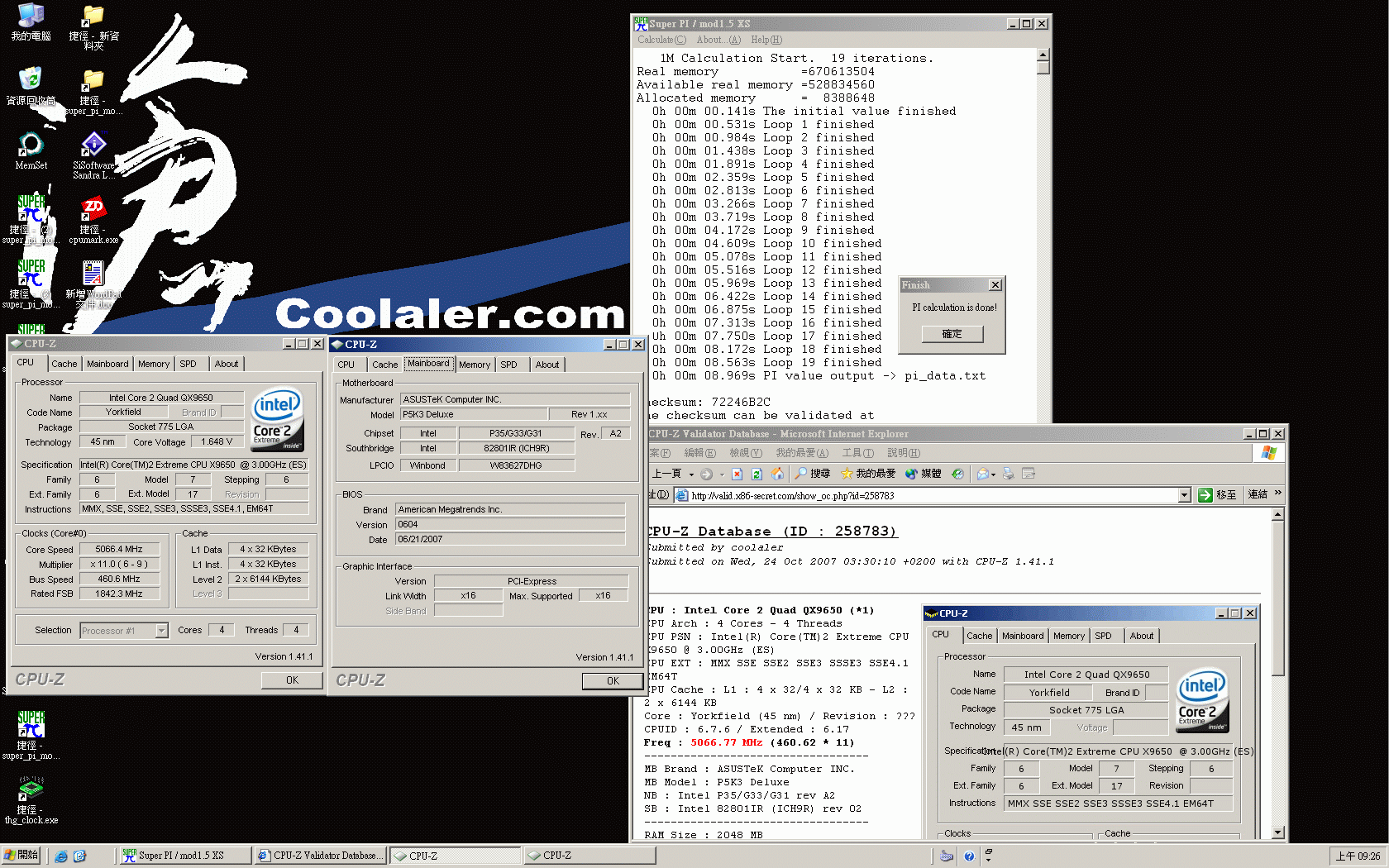Click IE Home icon
1389x868 pixels.
(777, 474)
